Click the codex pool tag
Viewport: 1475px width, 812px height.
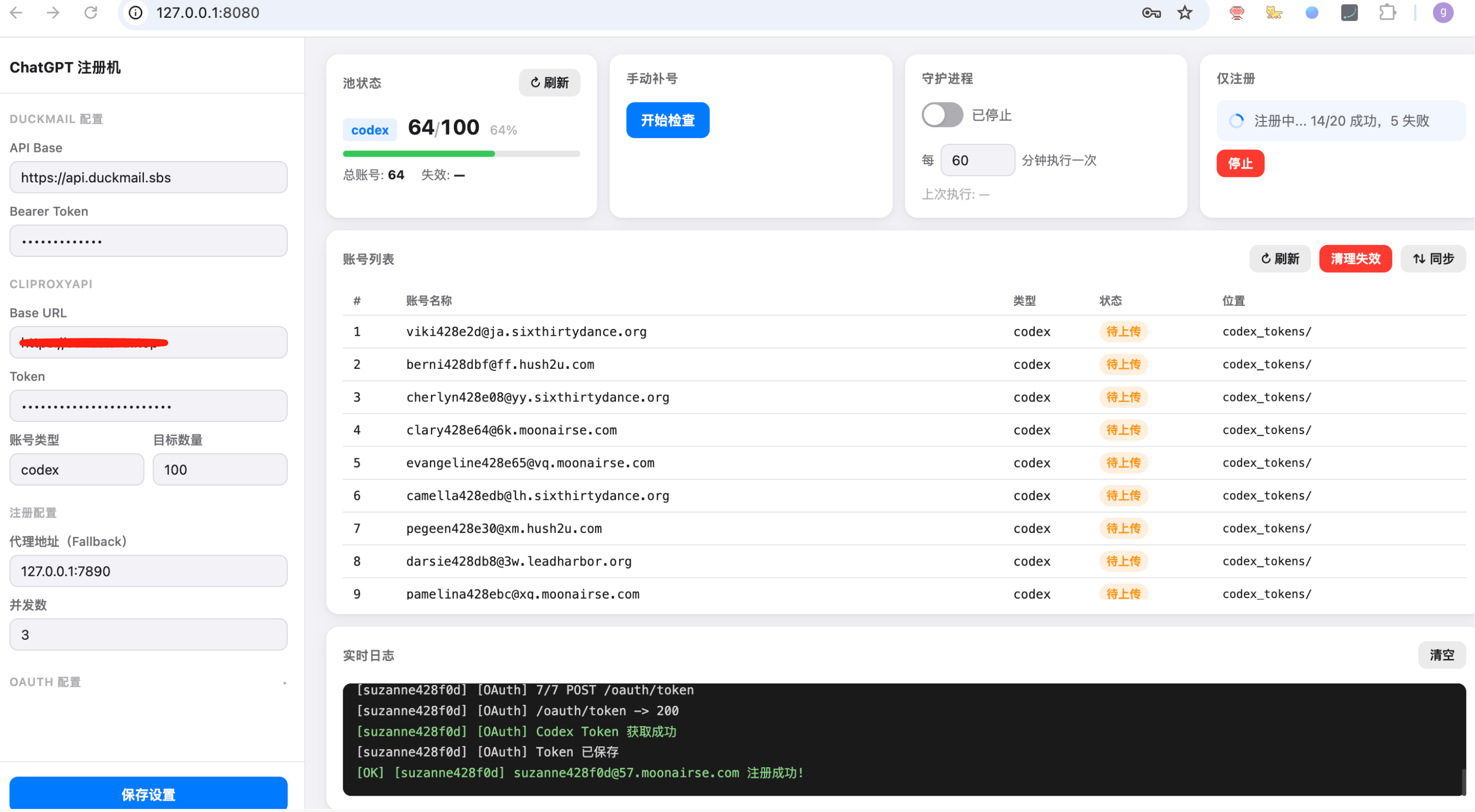370,130
